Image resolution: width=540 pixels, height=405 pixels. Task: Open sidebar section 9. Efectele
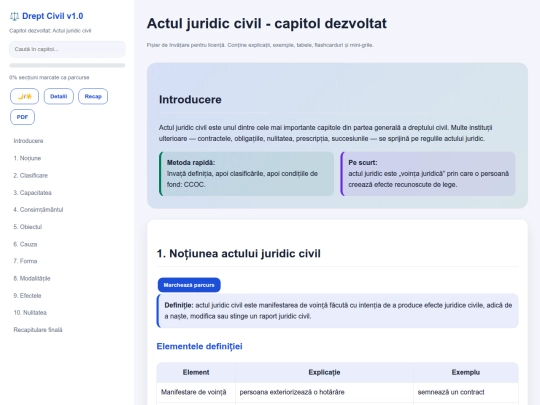27,295
